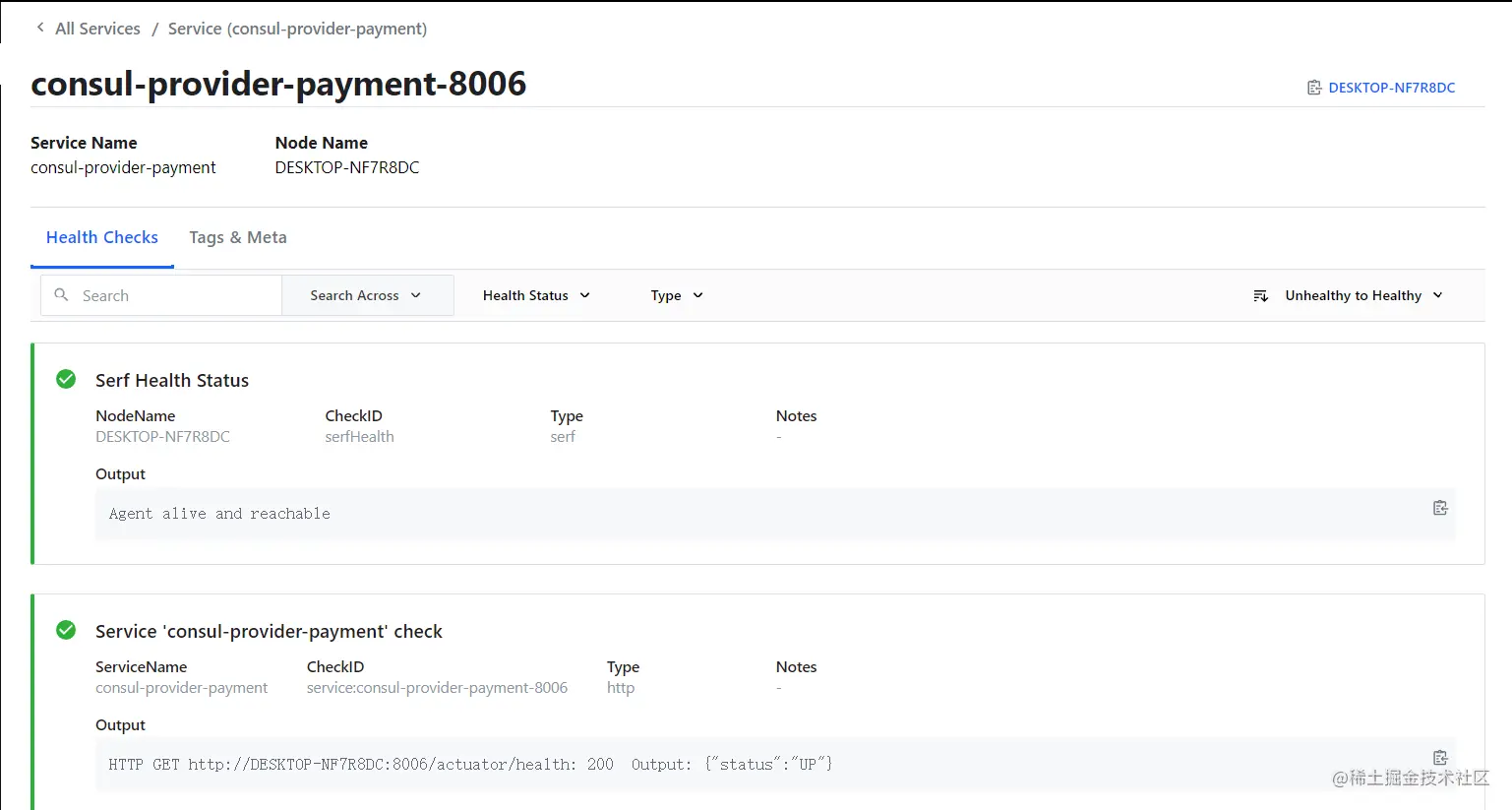This screenshot has height=810, width=1512.
Task: Go back to All Services
Action: 97,29
